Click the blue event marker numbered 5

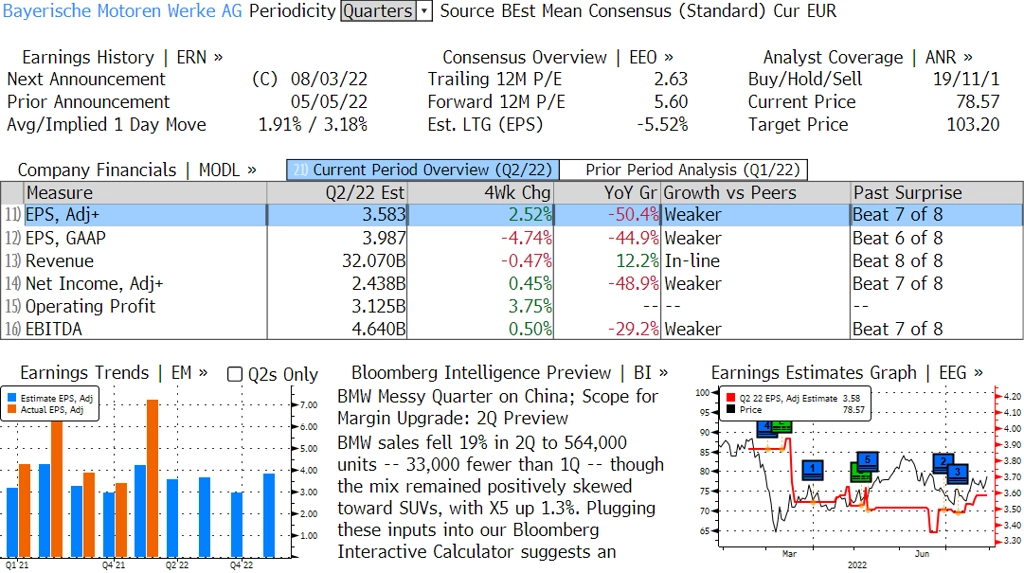tap(867, 461)
